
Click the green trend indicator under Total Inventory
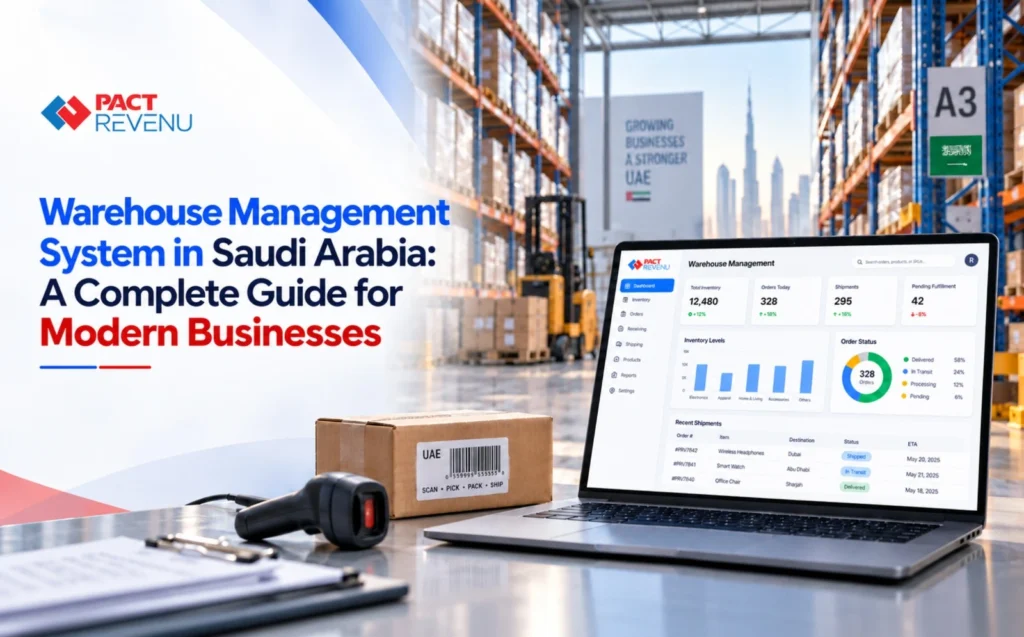pyautogui.click(x=695, y=314)
